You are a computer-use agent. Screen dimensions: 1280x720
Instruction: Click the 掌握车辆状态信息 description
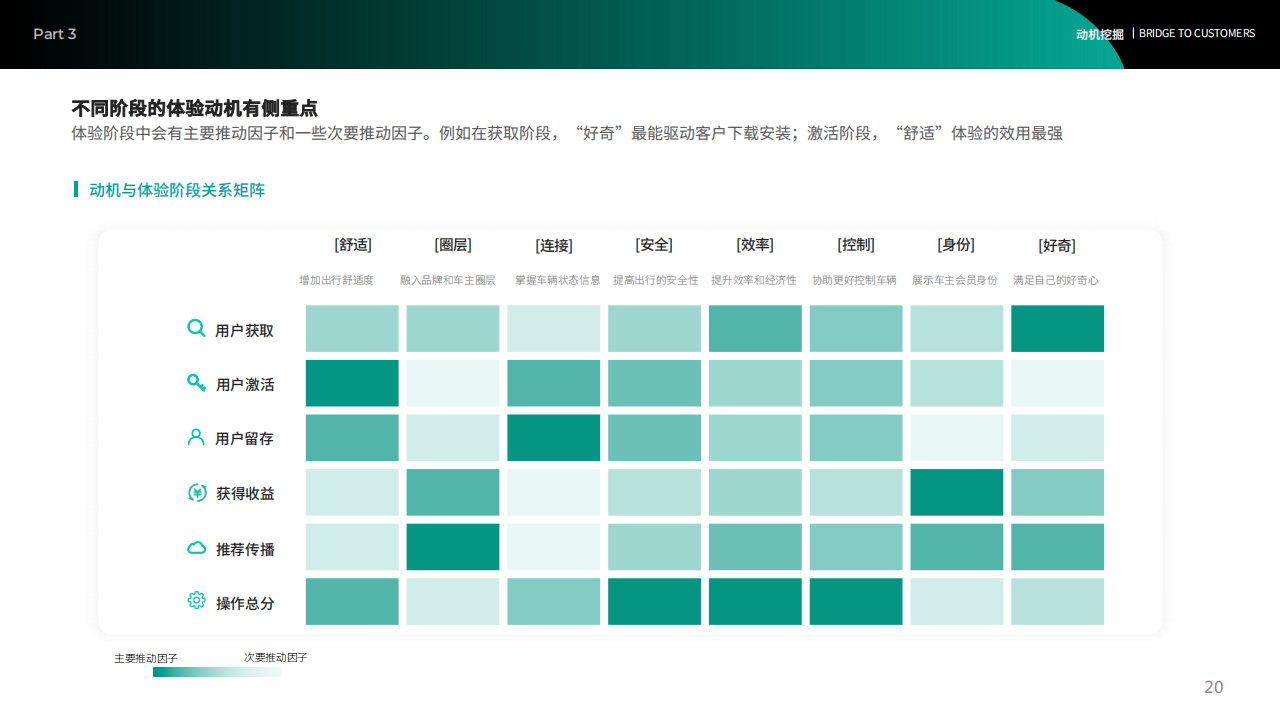pos(558,281)
